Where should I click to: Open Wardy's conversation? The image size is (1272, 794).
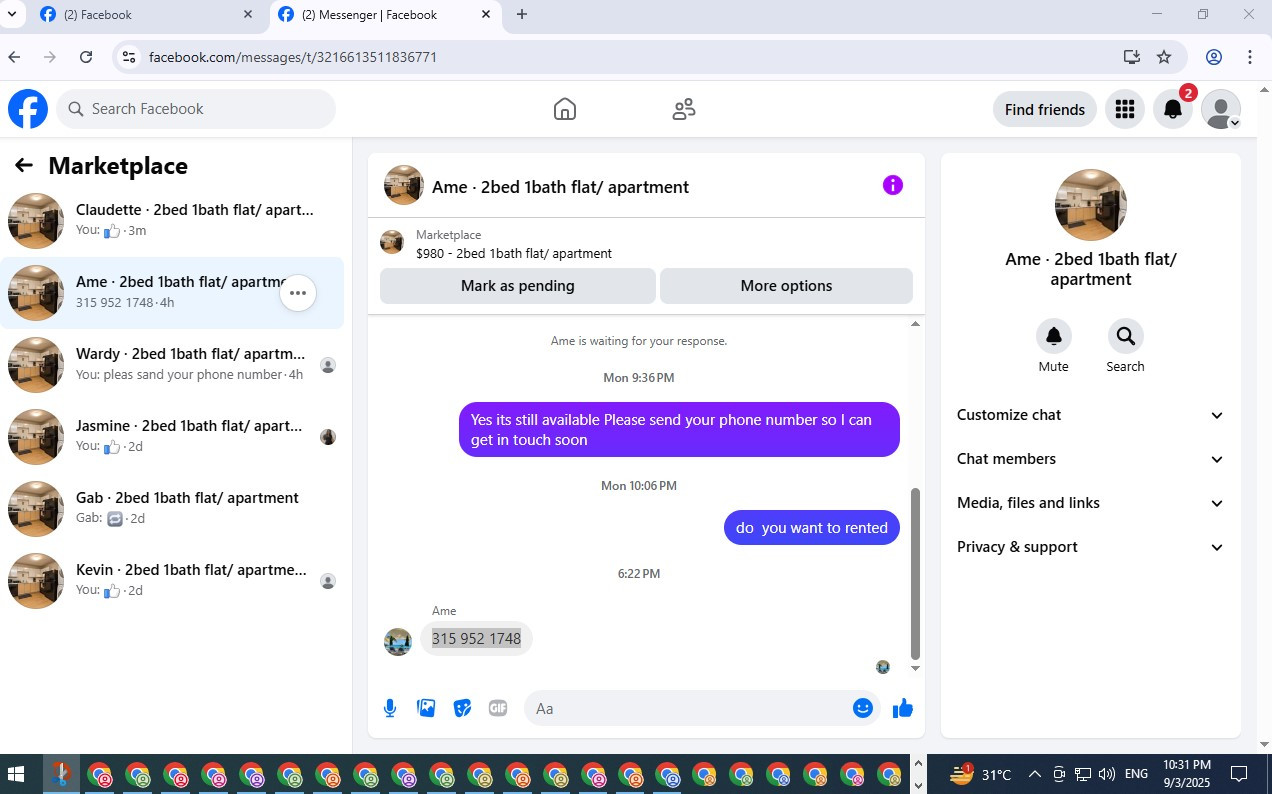pyautogui.click(x=172, y=365)
